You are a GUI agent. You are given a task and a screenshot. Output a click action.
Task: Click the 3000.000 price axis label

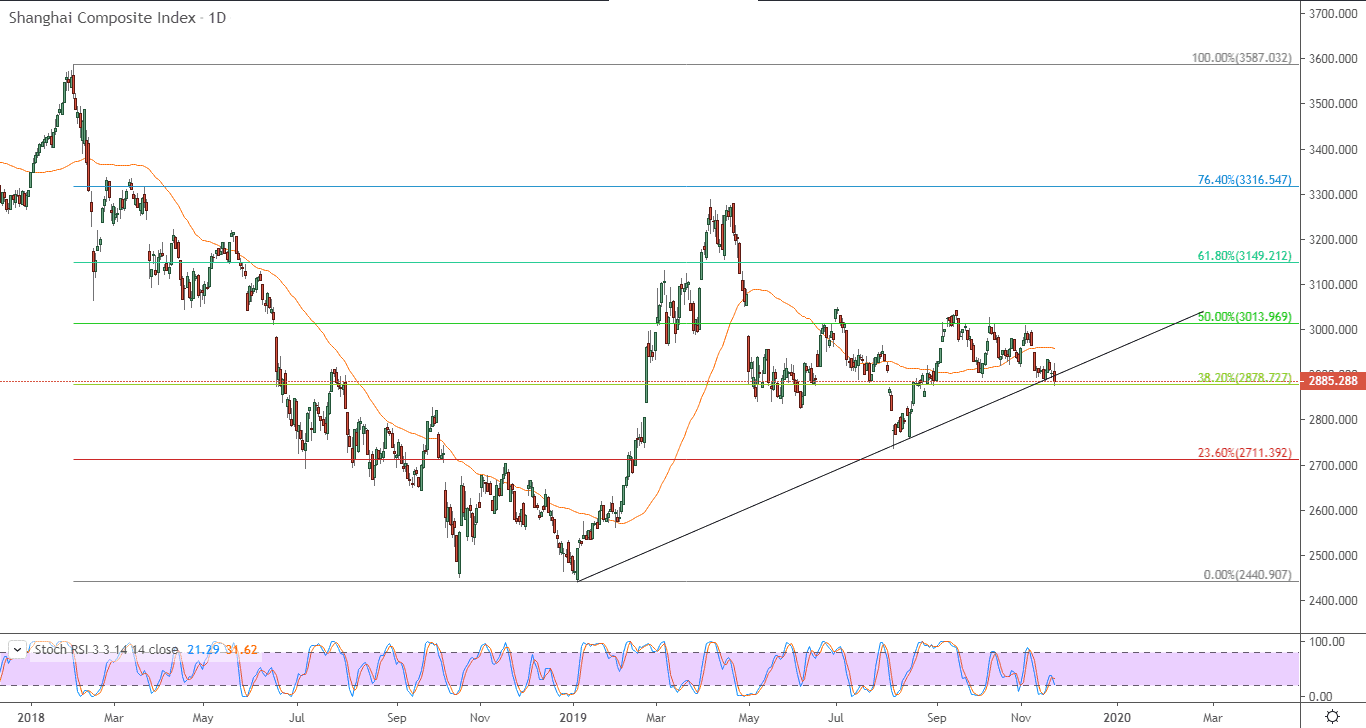point(1333,330)
